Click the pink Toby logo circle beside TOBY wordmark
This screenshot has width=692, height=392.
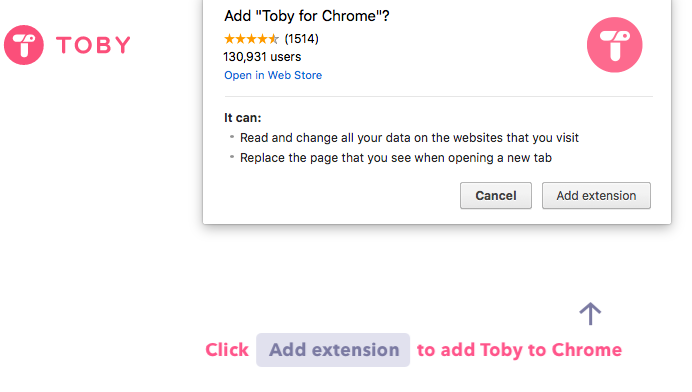24,45
